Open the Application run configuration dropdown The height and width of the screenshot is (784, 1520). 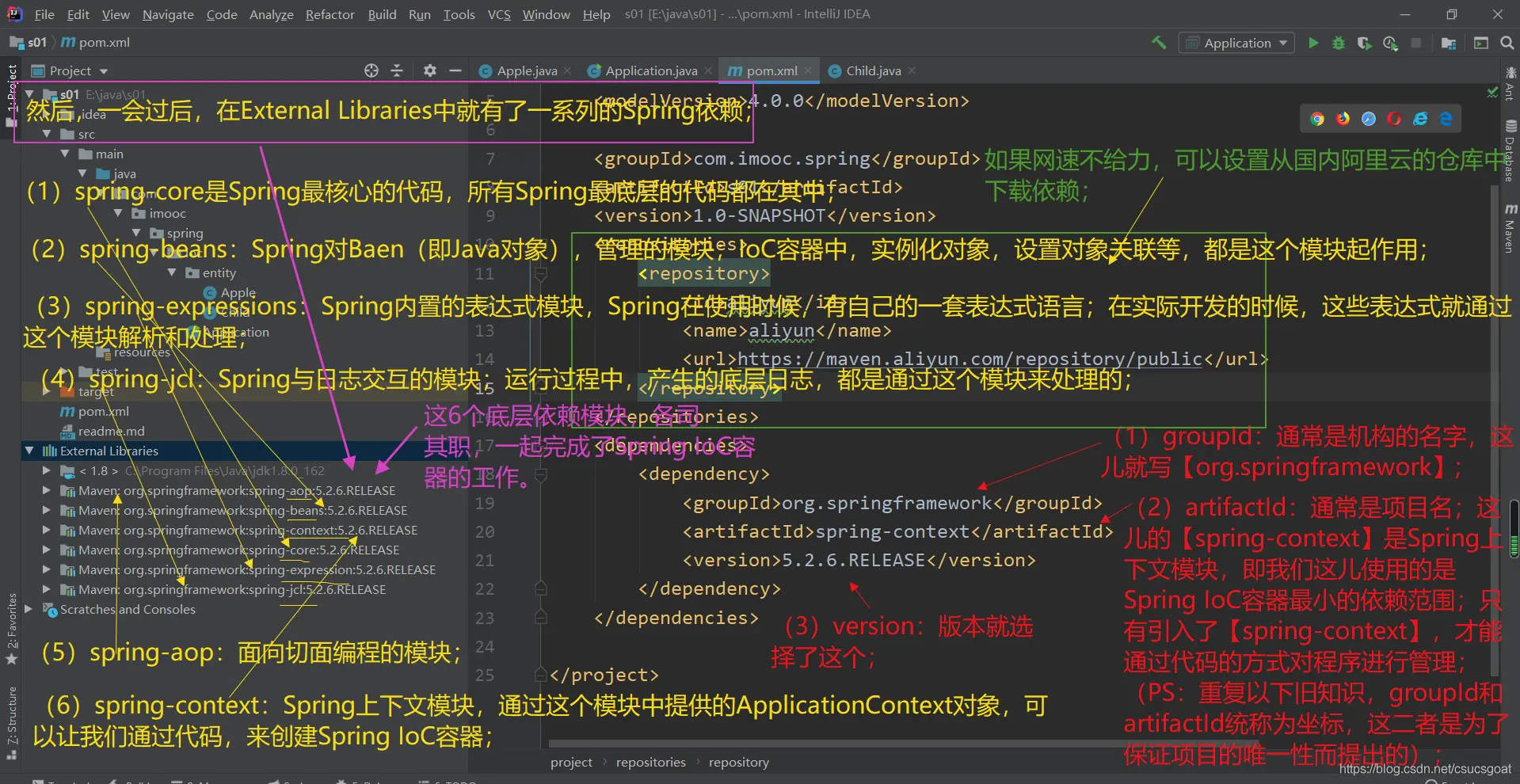(1236, 43)
